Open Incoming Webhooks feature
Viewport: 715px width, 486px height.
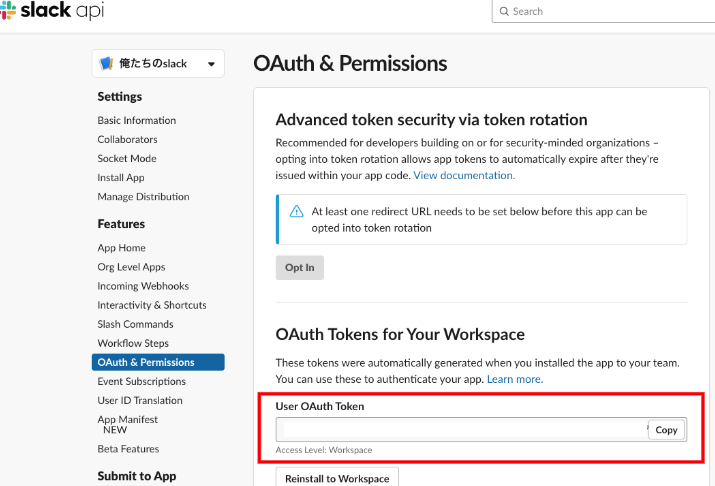pyautogui.click(x=145, y=286)
